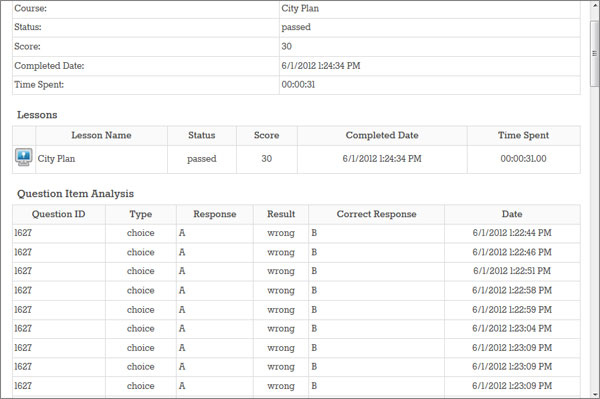Click the scrollbar down arrow

[594, 394]
